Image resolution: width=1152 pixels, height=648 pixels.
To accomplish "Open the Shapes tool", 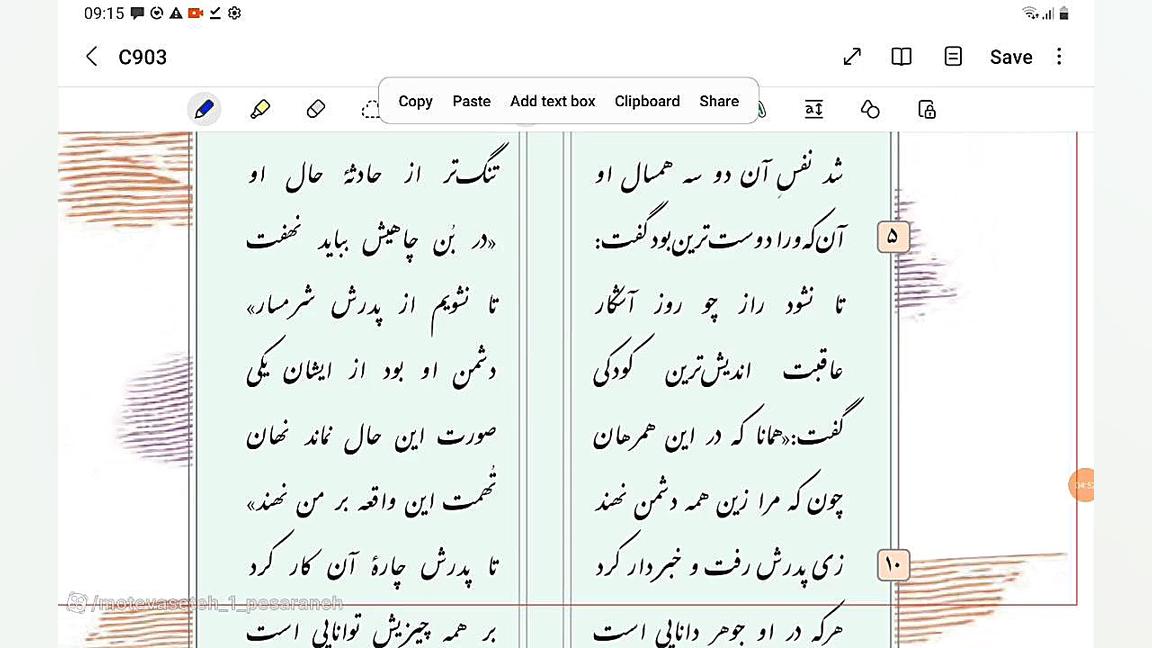I will tap(870, 109).
